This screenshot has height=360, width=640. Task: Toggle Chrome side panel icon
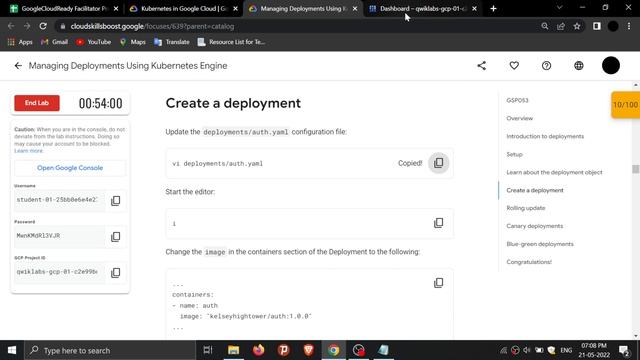pos(597,26)
